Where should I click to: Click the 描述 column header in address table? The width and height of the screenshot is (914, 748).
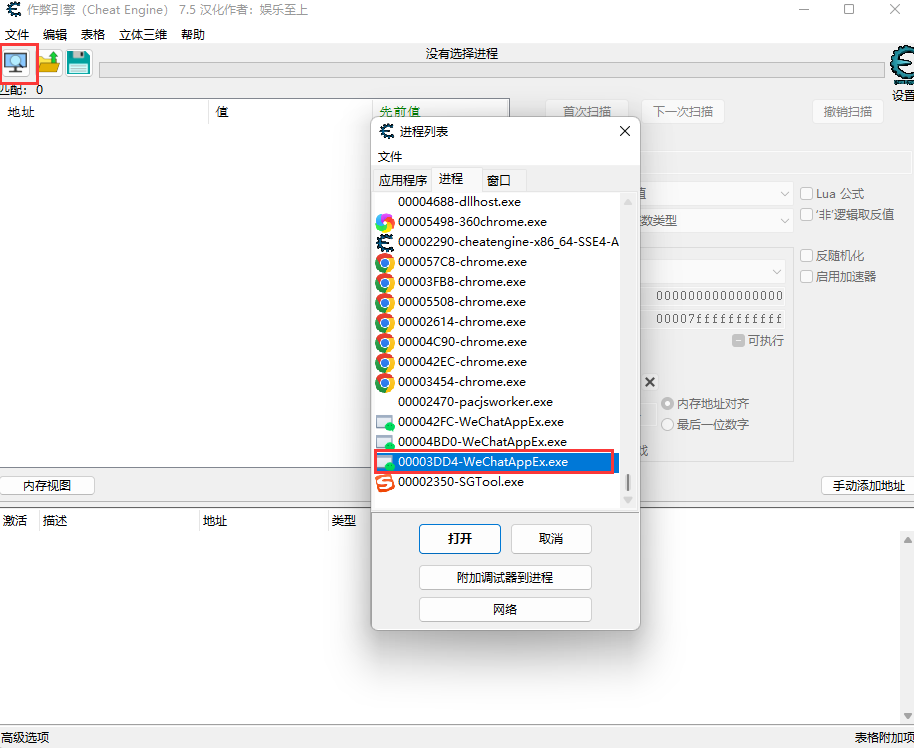pos(55,521)
